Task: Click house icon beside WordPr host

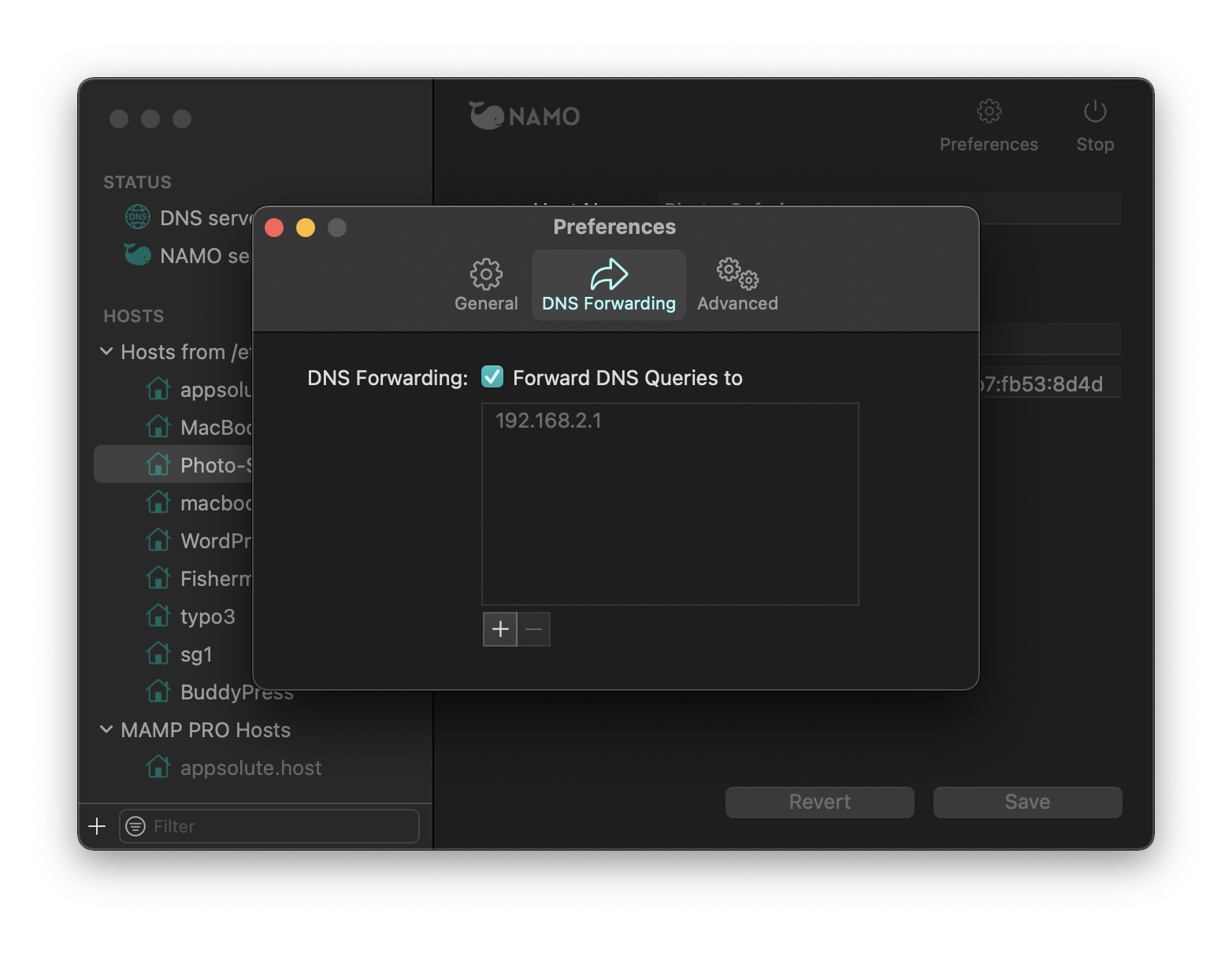Action: point(158,540)
